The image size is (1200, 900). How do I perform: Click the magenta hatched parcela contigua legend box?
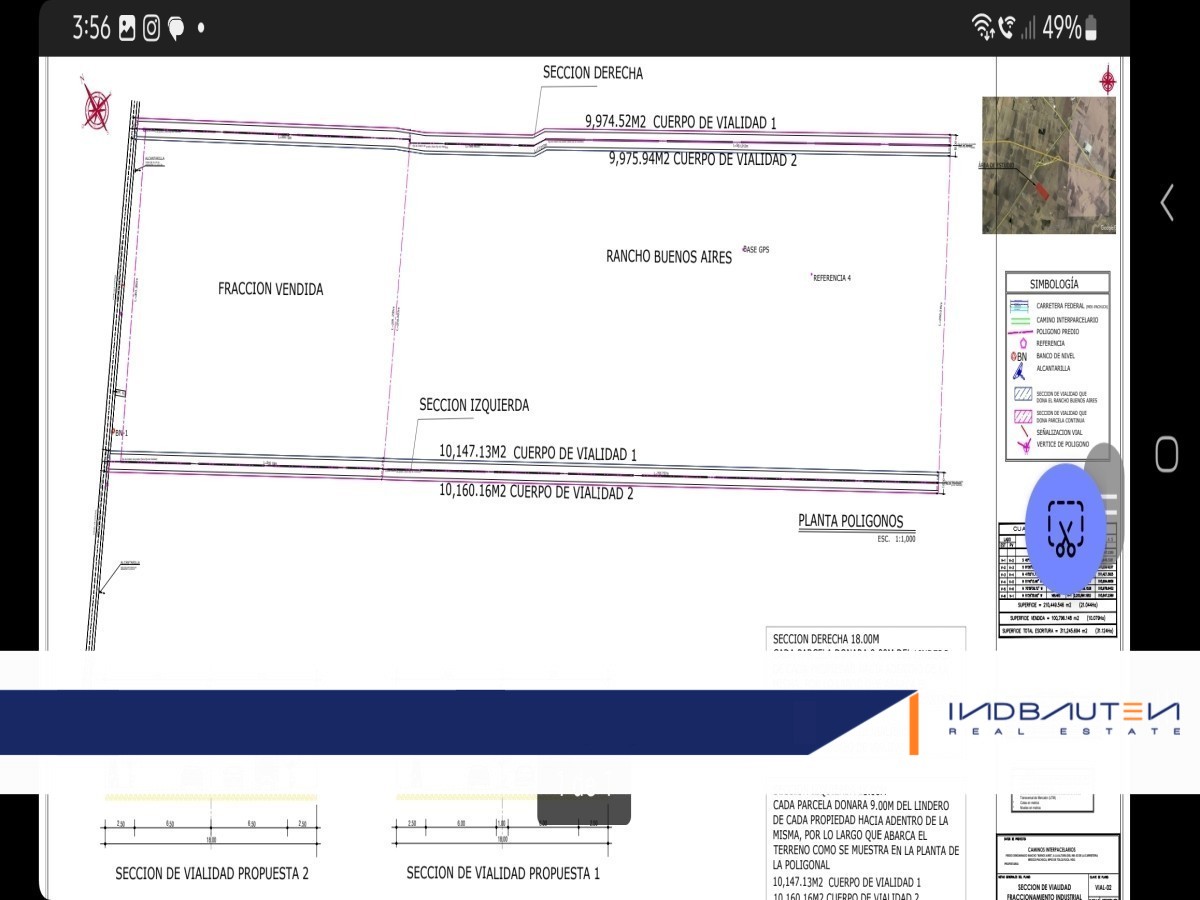click(x=1021, y=415)
